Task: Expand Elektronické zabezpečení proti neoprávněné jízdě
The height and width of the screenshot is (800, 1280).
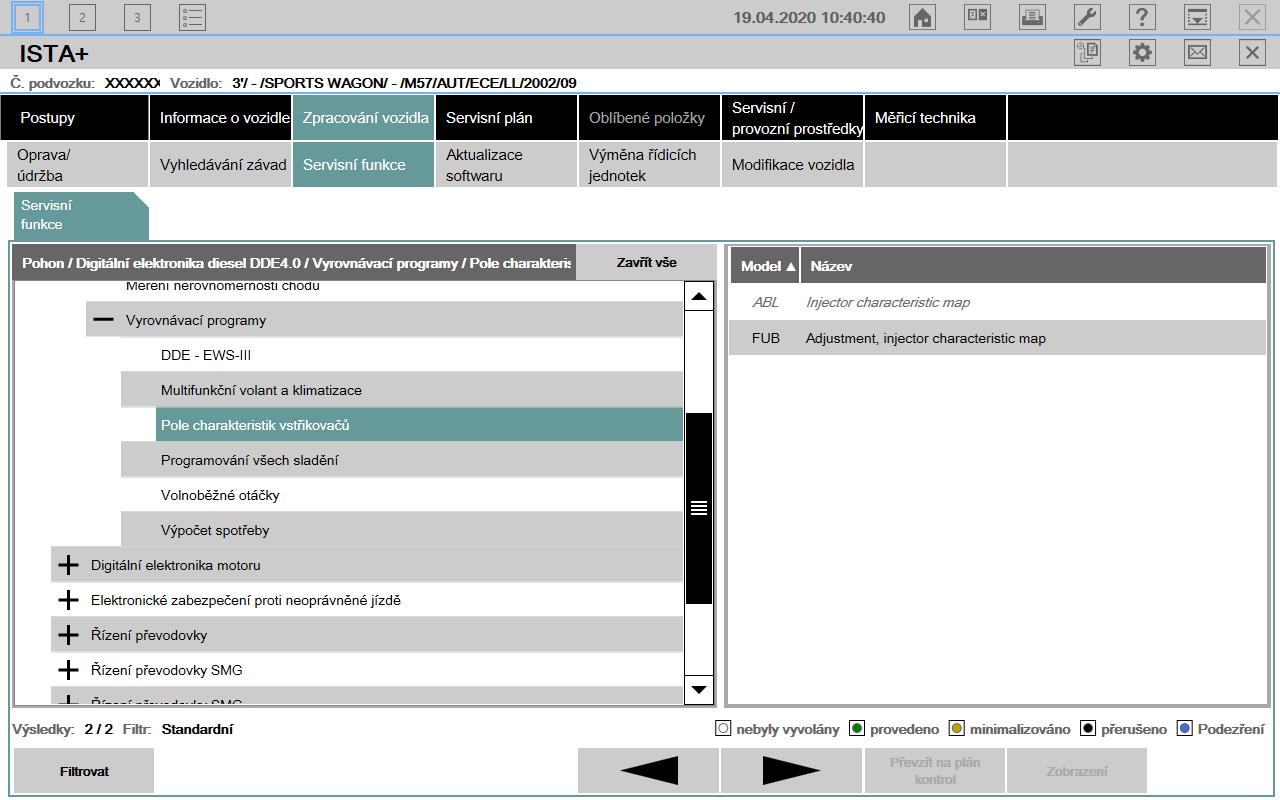Action: [68, 600]
